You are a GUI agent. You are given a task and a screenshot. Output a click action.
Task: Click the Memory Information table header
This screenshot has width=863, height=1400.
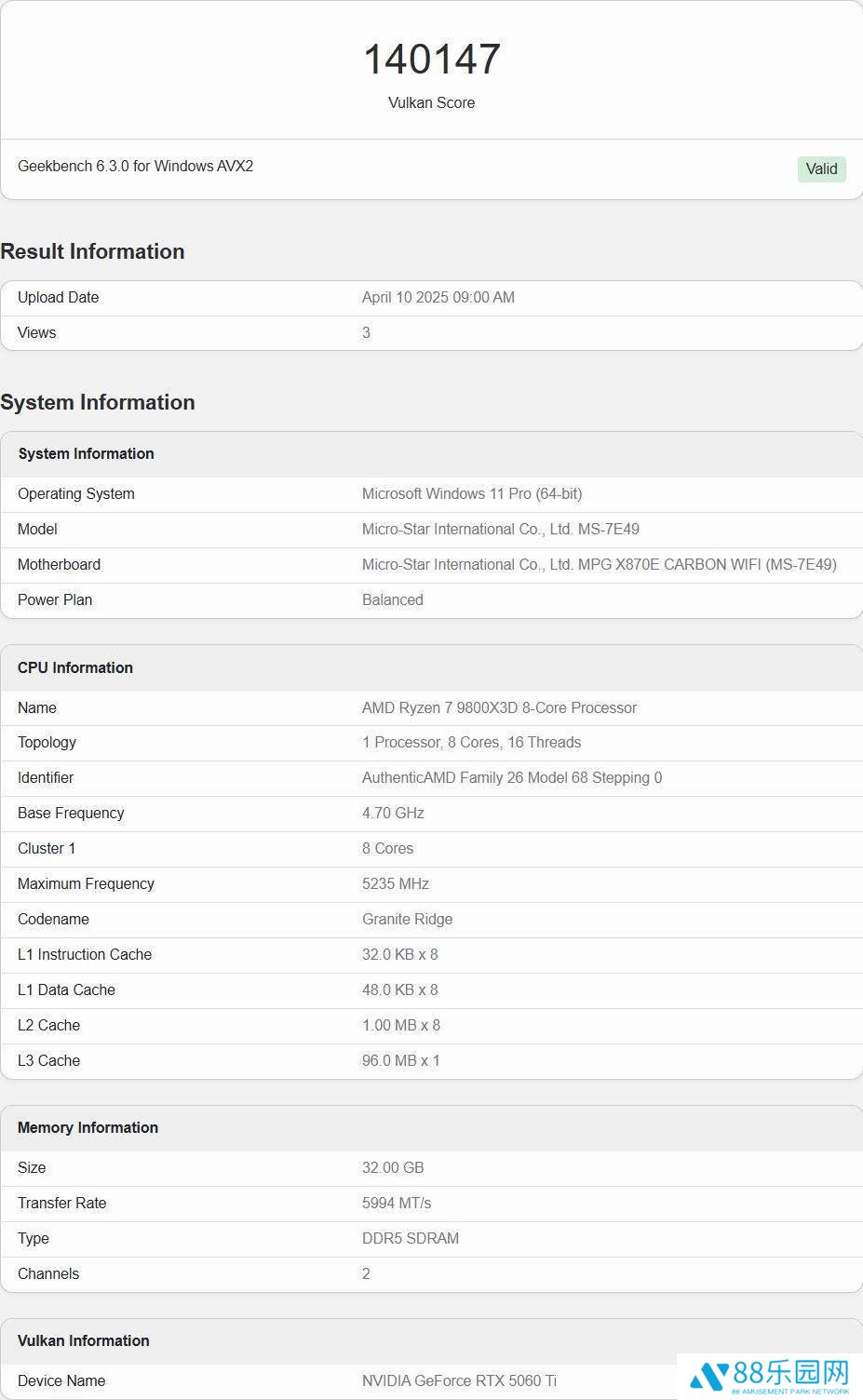click(x=88, y=1128)
